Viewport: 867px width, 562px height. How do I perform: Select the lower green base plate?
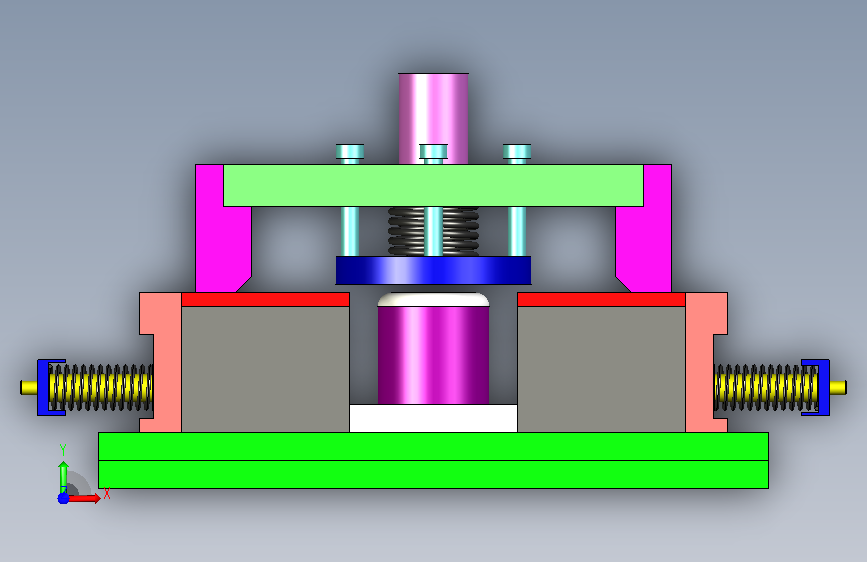point(434,475)
